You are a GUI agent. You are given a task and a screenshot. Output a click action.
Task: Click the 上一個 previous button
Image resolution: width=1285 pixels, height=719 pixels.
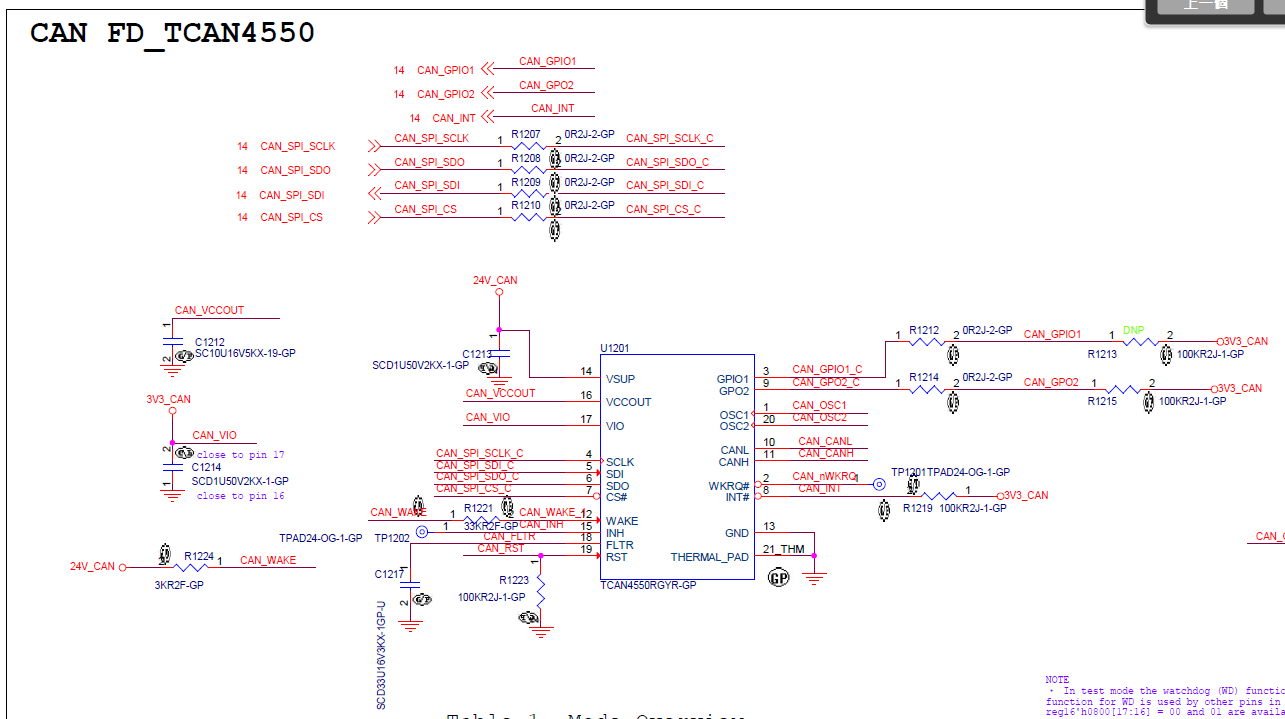pyautogui.click(x=1205, y=5)
